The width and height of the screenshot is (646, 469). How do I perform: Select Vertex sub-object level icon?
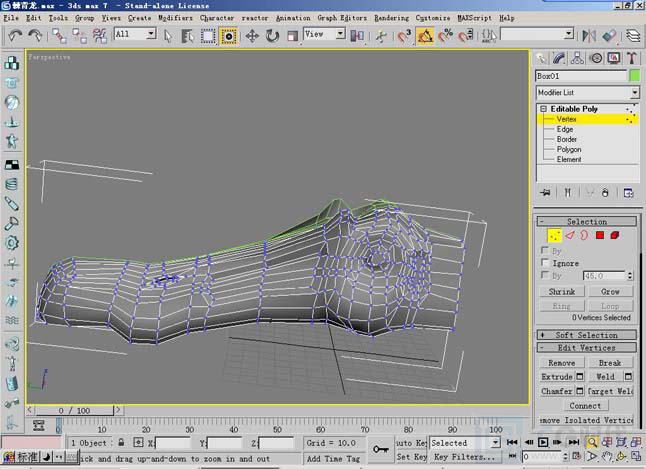pos(554,236)
